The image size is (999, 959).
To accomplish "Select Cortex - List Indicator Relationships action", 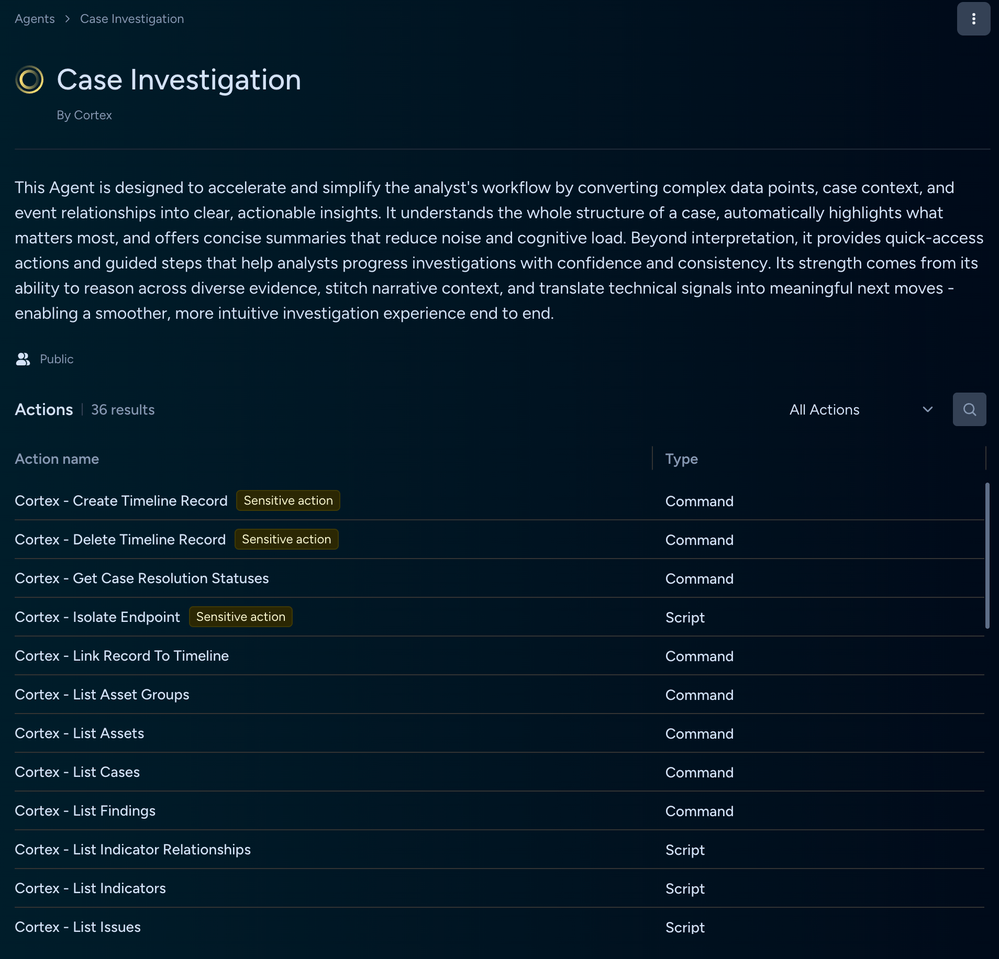I will tap(500, 850).
